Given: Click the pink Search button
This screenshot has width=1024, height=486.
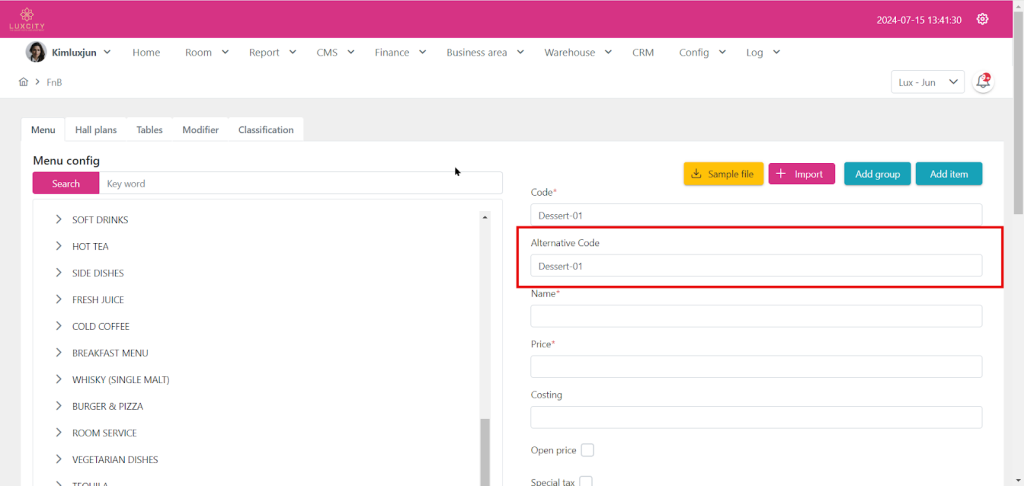Looking at the screenshot, I should click(66, 184).
